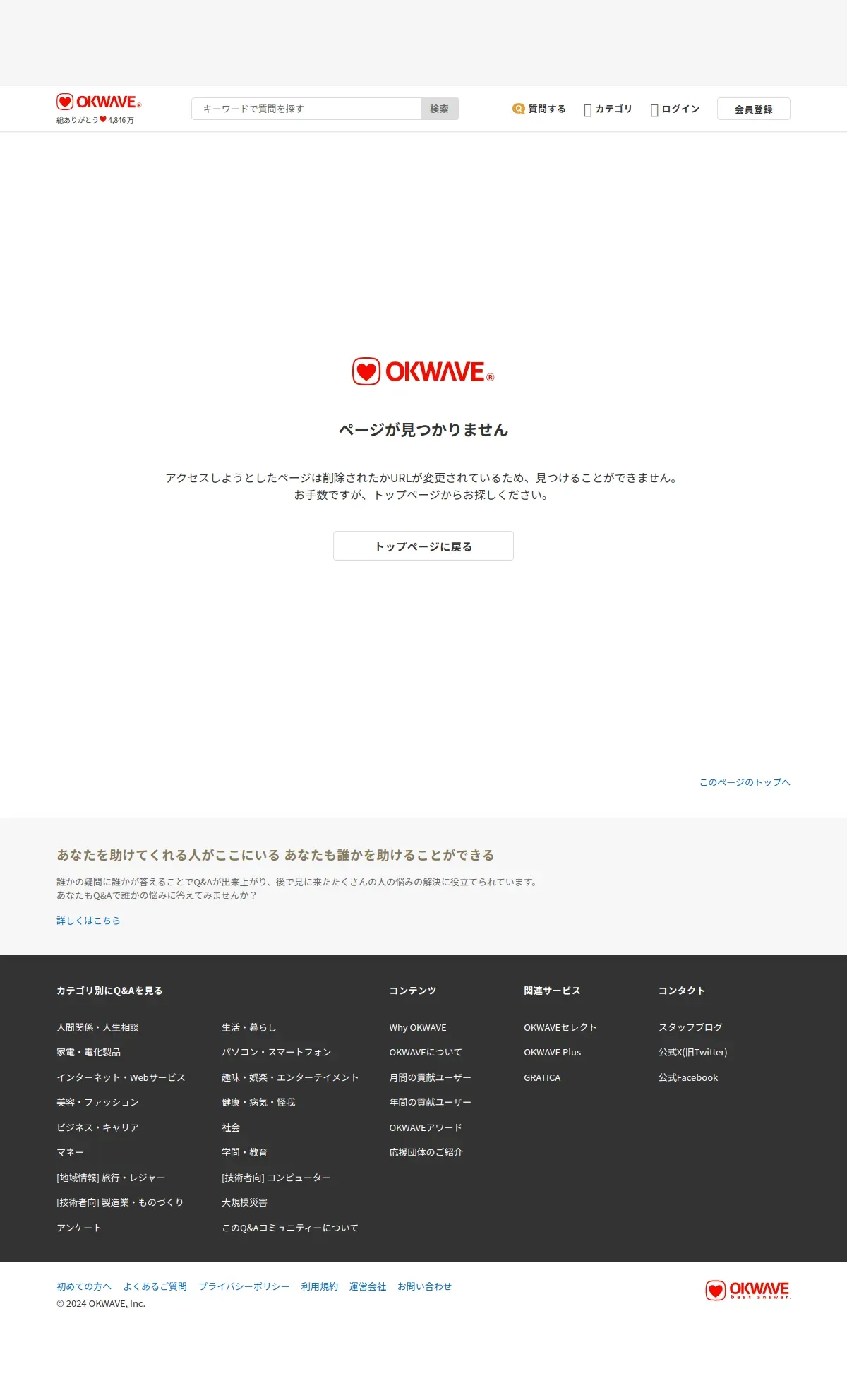
Task: Open 月間の貢献ユーザー link
Action: click(430, 1077)
